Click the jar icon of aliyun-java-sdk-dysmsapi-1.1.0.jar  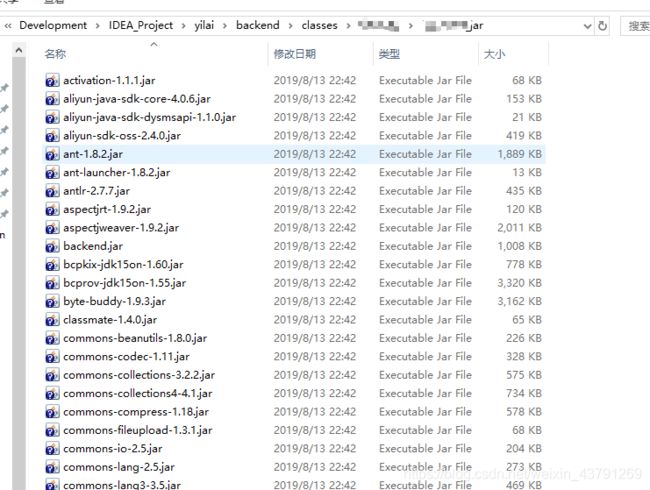[52, 117]
